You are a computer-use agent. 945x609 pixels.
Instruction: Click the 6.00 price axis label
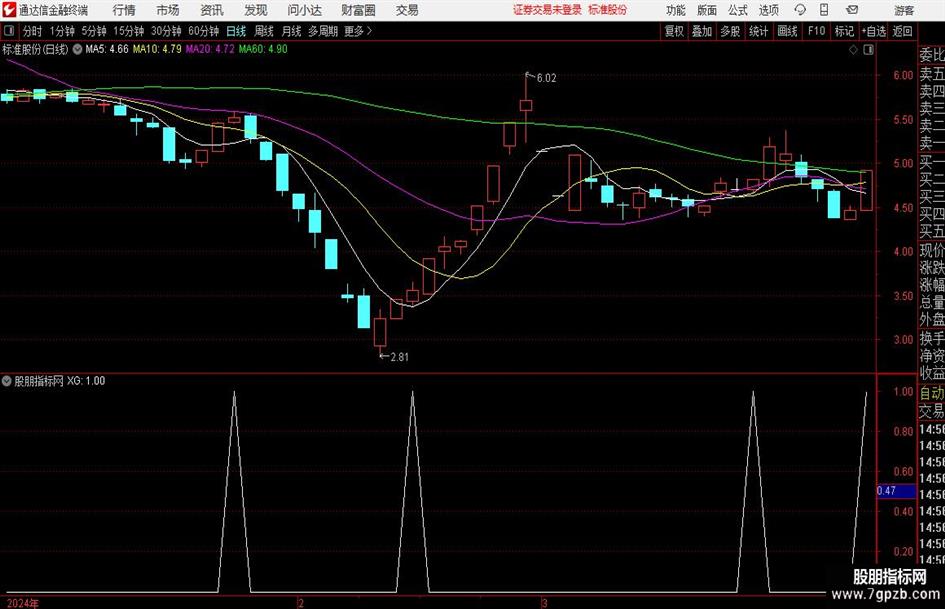coord(903,75)
